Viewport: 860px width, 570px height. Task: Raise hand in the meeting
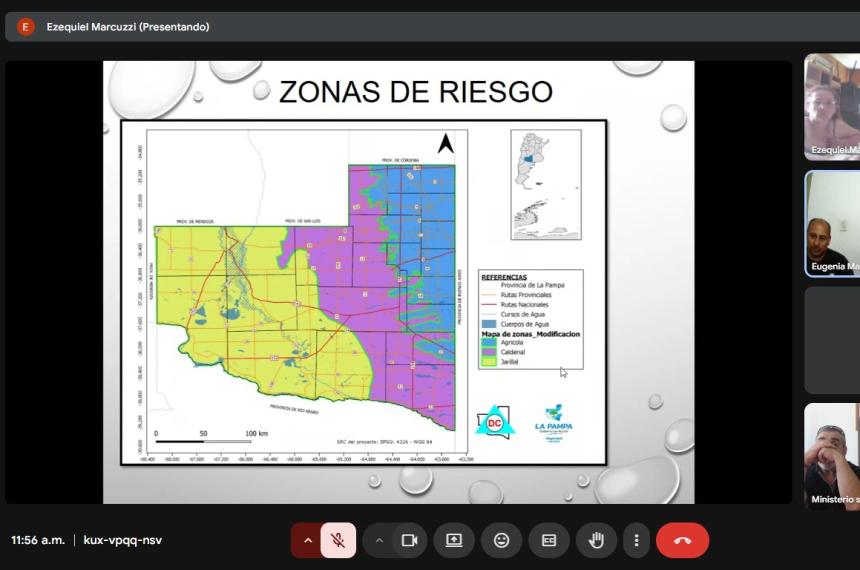click(596, 540)
